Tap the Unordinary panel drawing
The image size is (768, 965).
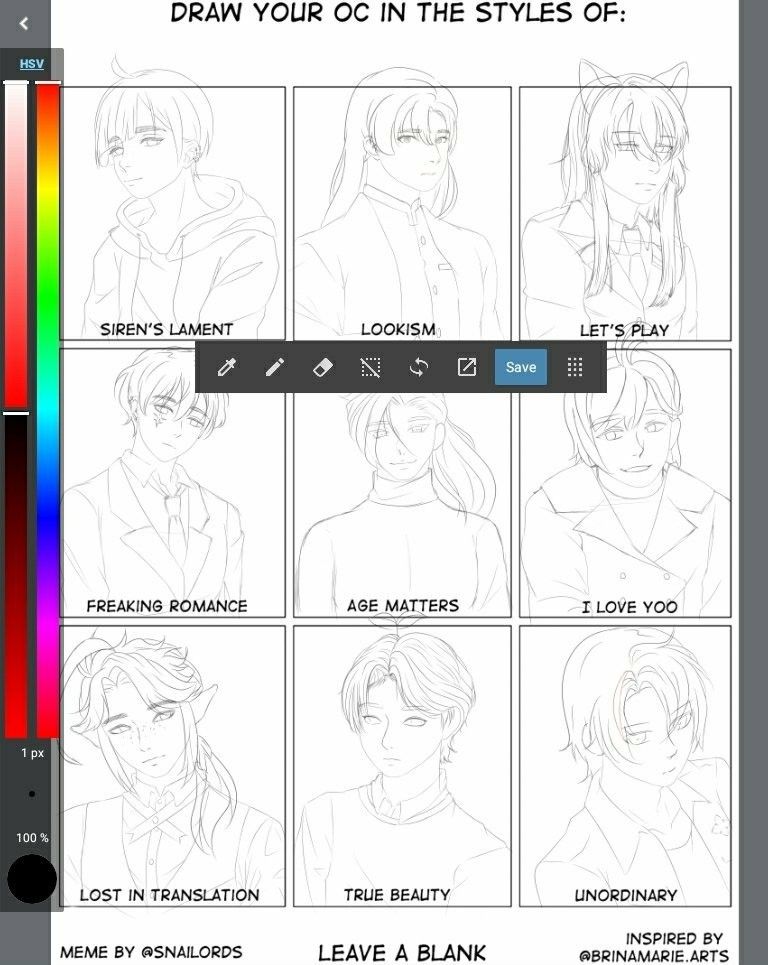(x=625, y=766)
